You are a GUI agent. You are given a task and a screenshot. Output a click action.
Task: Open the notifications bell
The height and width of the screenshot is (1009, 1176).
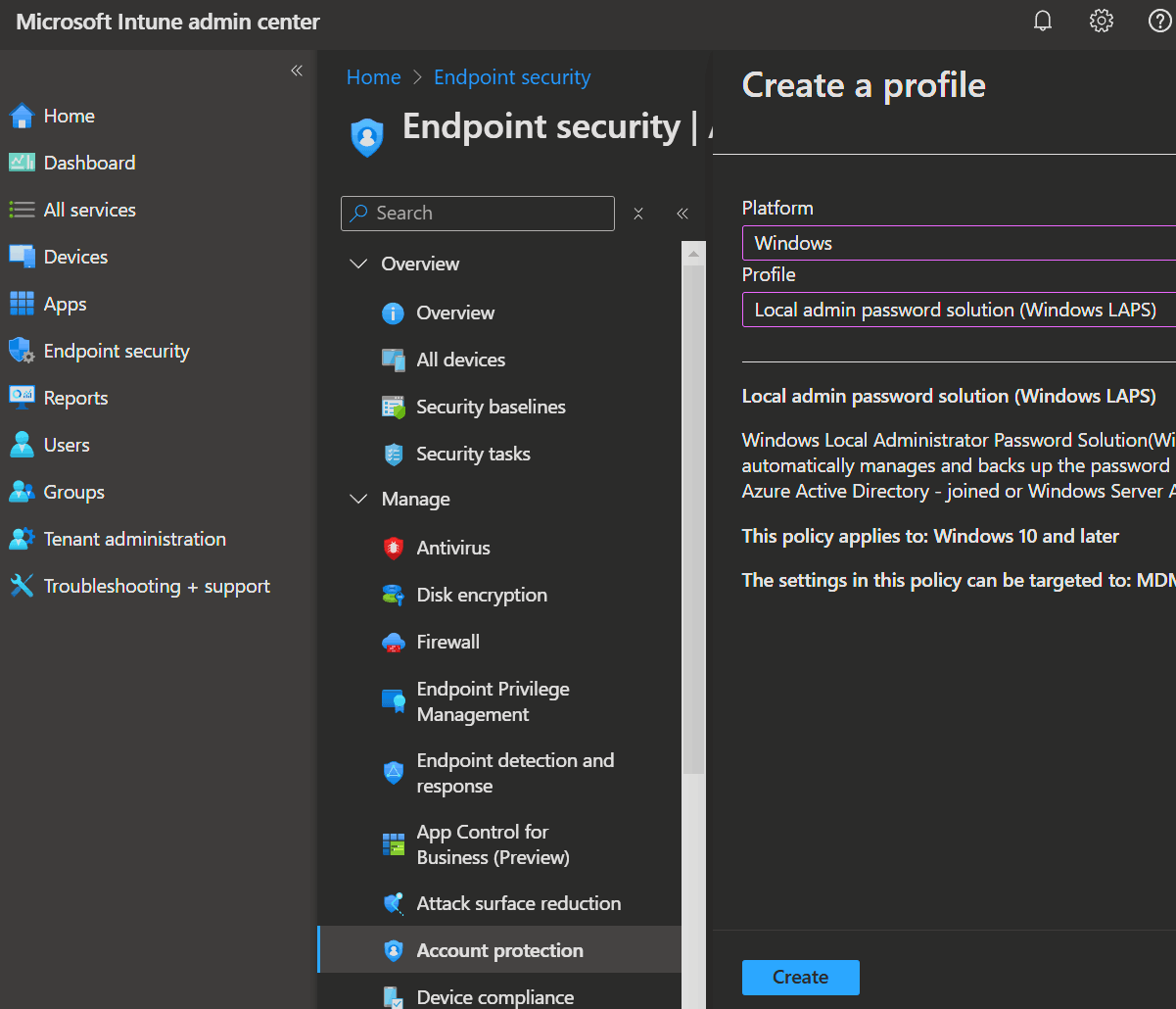(1043, 22)
